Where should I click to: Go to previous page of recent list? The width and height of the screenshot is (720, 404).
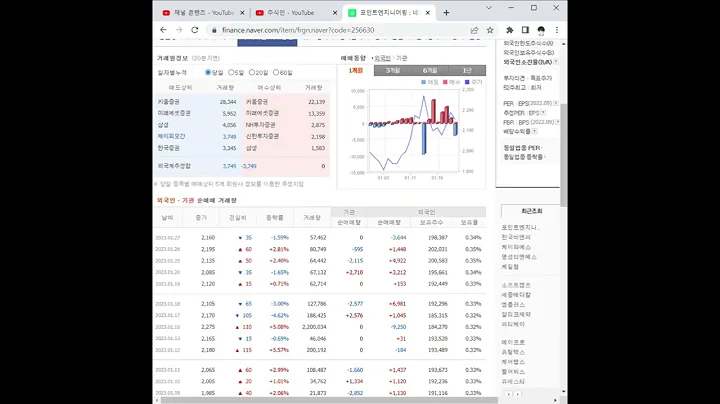tap(508, 394)
